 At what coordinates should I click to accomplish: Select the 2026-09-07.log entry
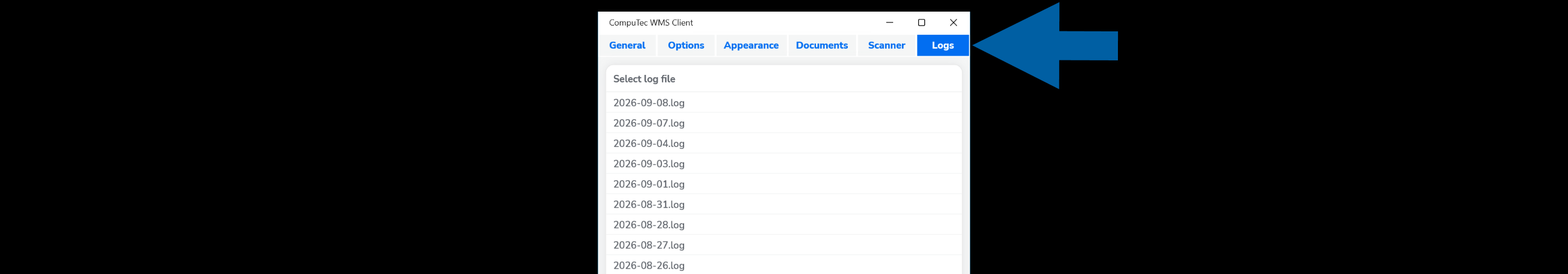[x=783, y=123]
